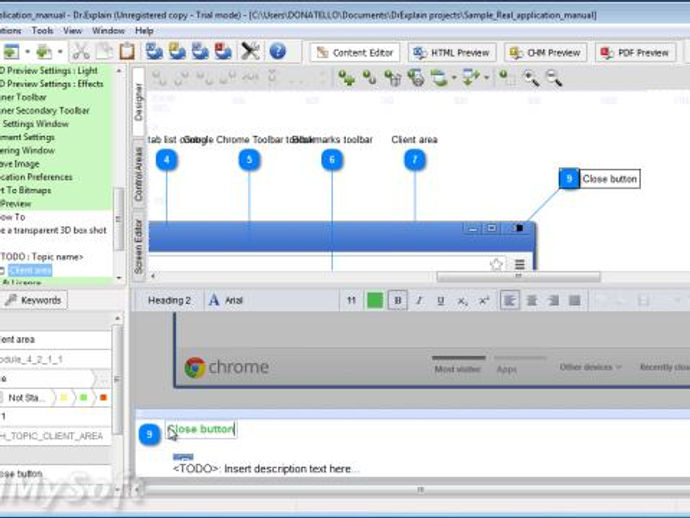
Task: Click green annotation bubble with dotted box
Action: pos(506,78)
